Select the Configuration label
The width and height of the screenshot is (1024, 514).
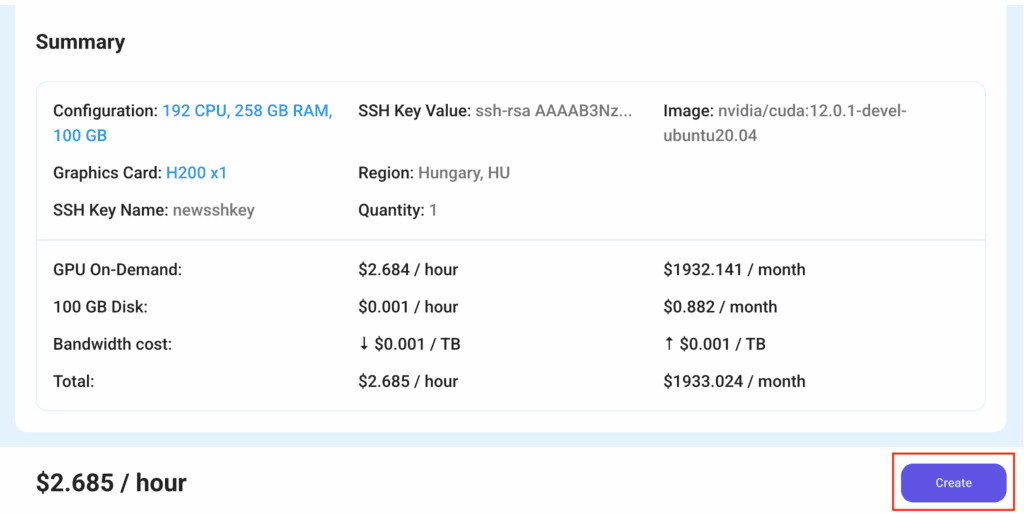106,111
